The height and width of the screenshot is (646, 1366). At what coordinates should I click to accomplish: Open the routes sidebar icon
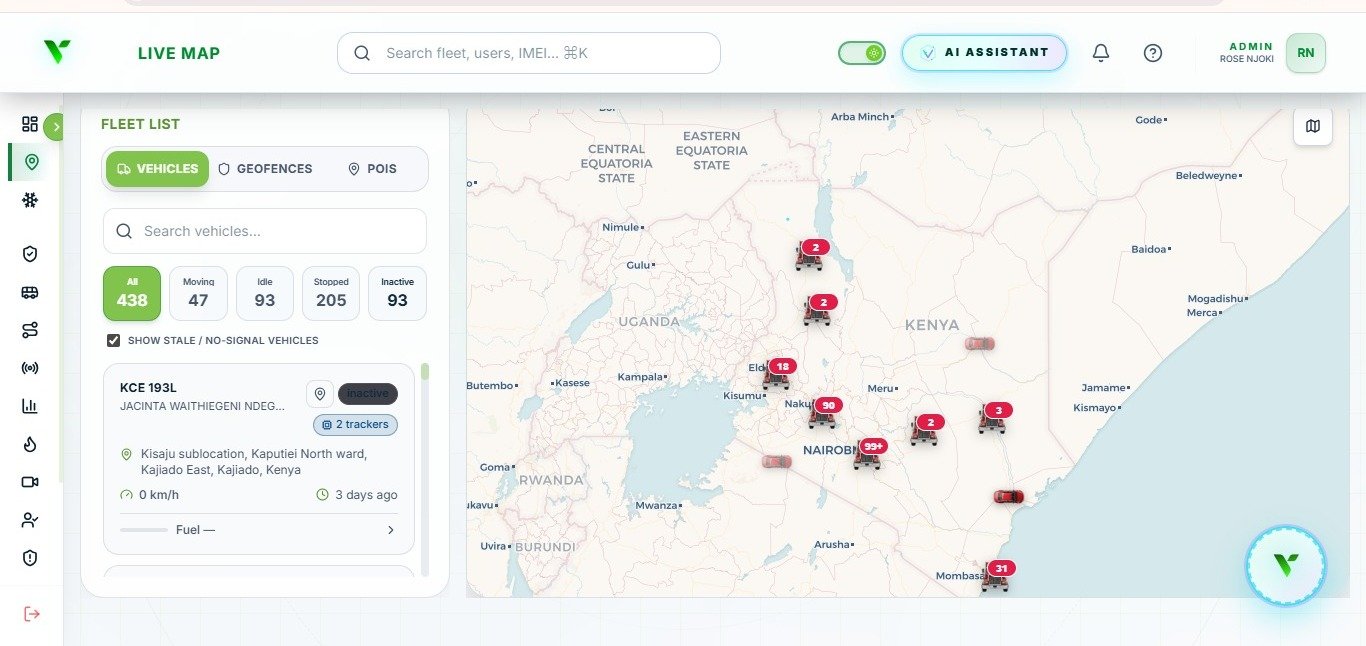30,330
